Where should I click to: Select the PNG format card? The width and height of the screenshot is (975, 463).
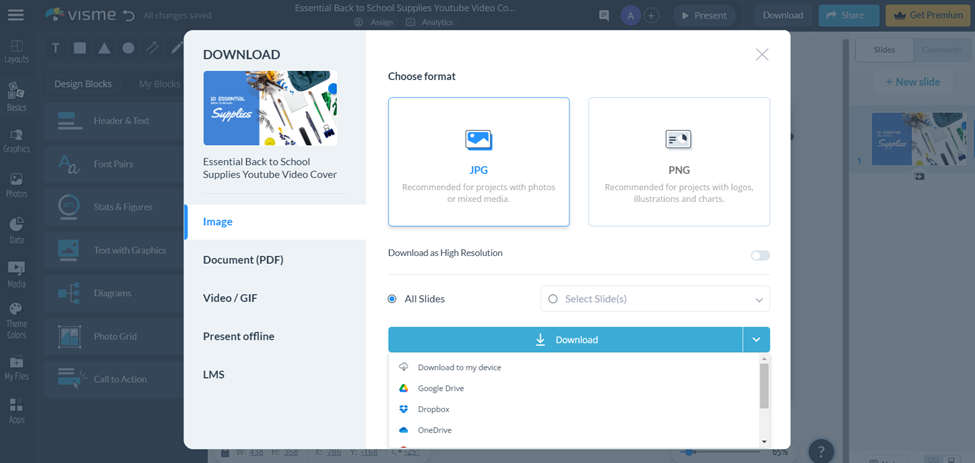679,162
